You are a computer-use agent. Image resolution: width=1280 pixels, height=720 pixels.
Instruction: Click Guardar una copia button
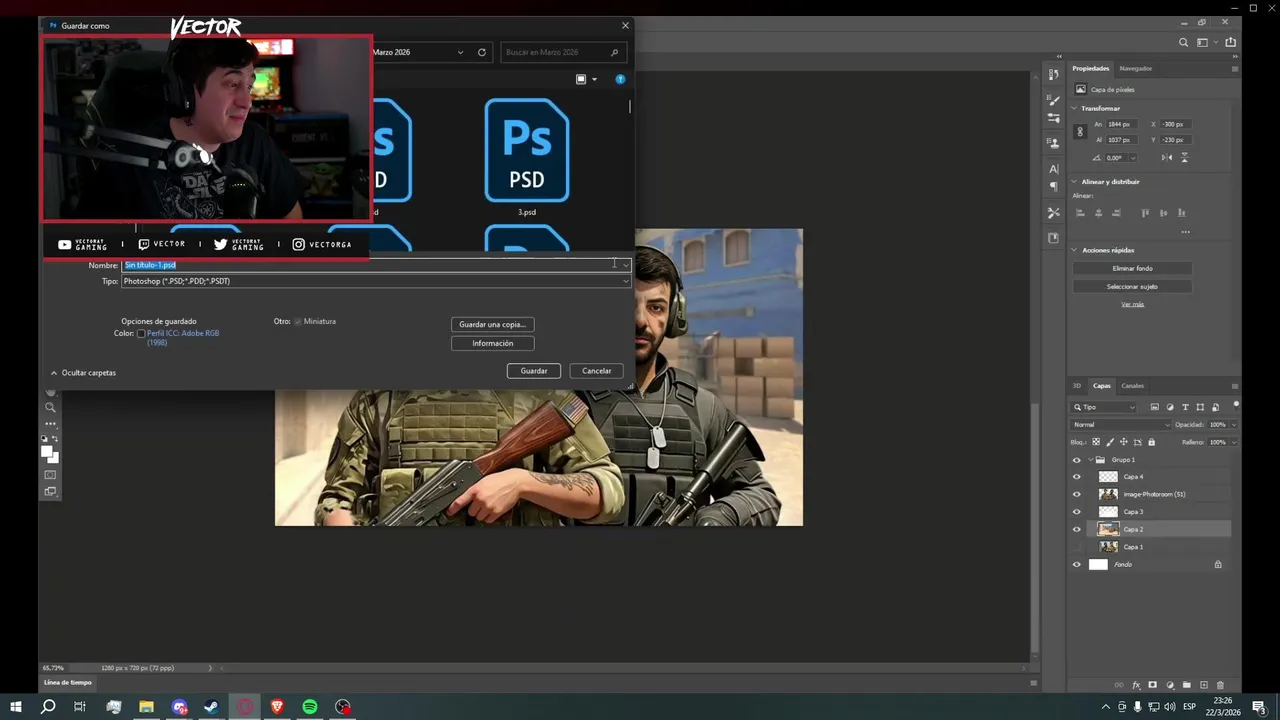492,324
